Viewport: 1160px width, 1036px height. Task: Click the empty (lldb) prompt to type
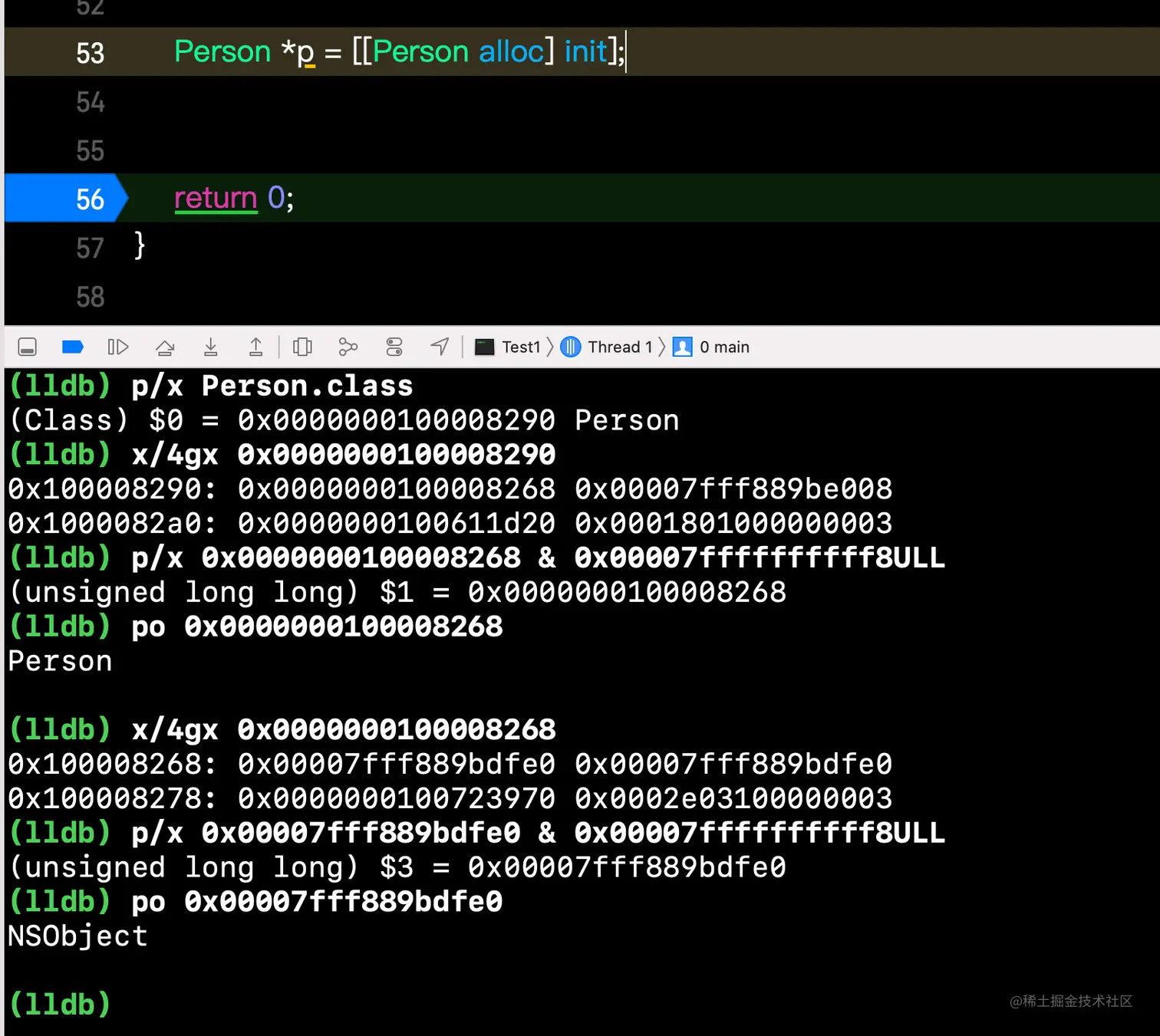pos(60,1005)
